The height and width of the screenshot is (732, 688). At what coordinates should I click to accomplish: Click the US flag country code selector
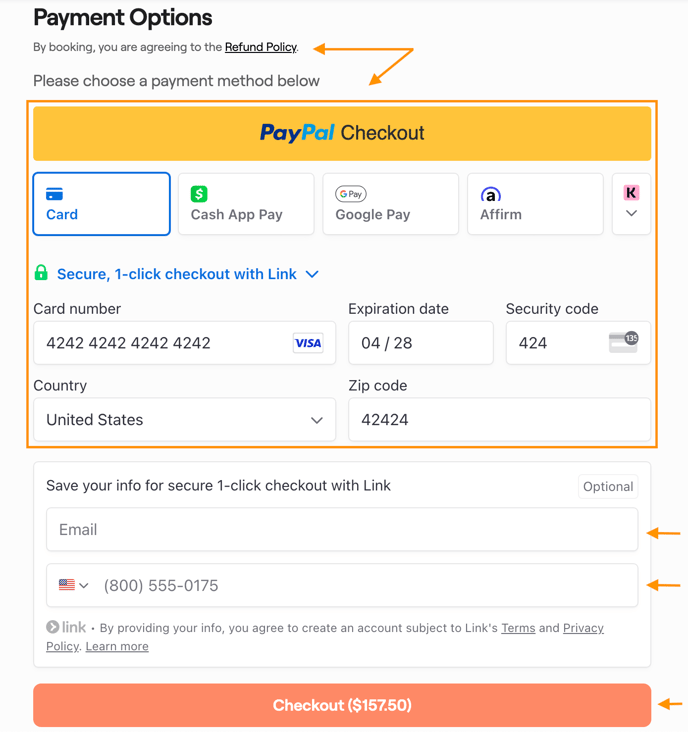73,585
